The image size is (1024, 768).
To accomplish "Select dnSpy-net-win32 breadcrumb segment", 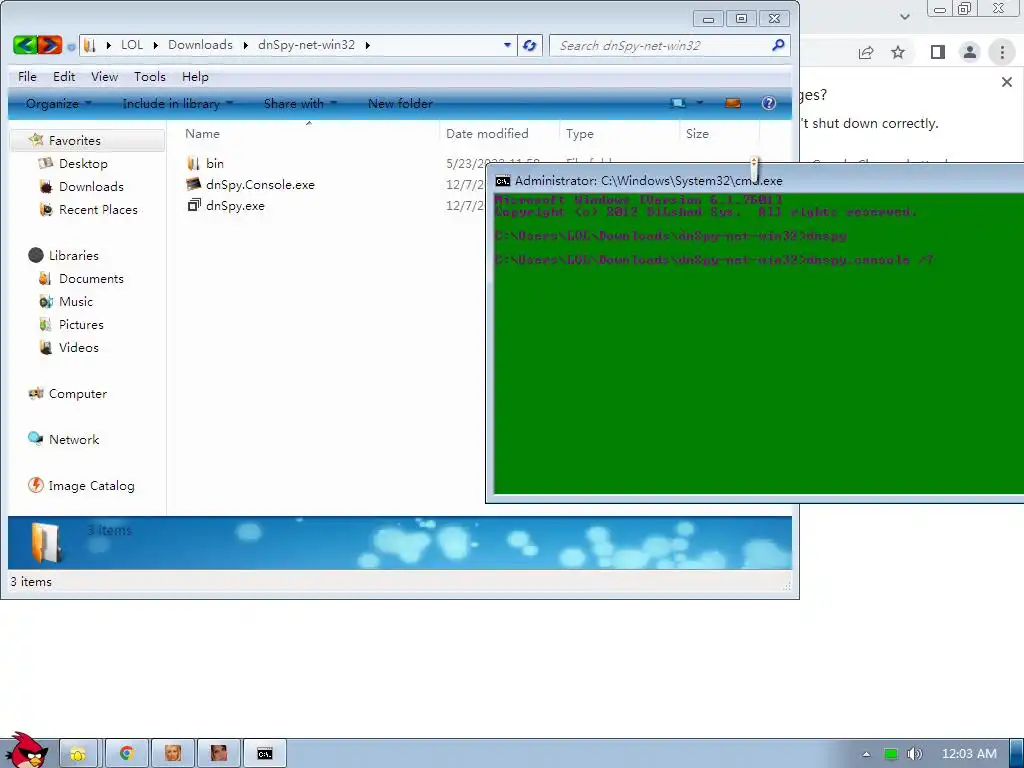I will (306, 45).
